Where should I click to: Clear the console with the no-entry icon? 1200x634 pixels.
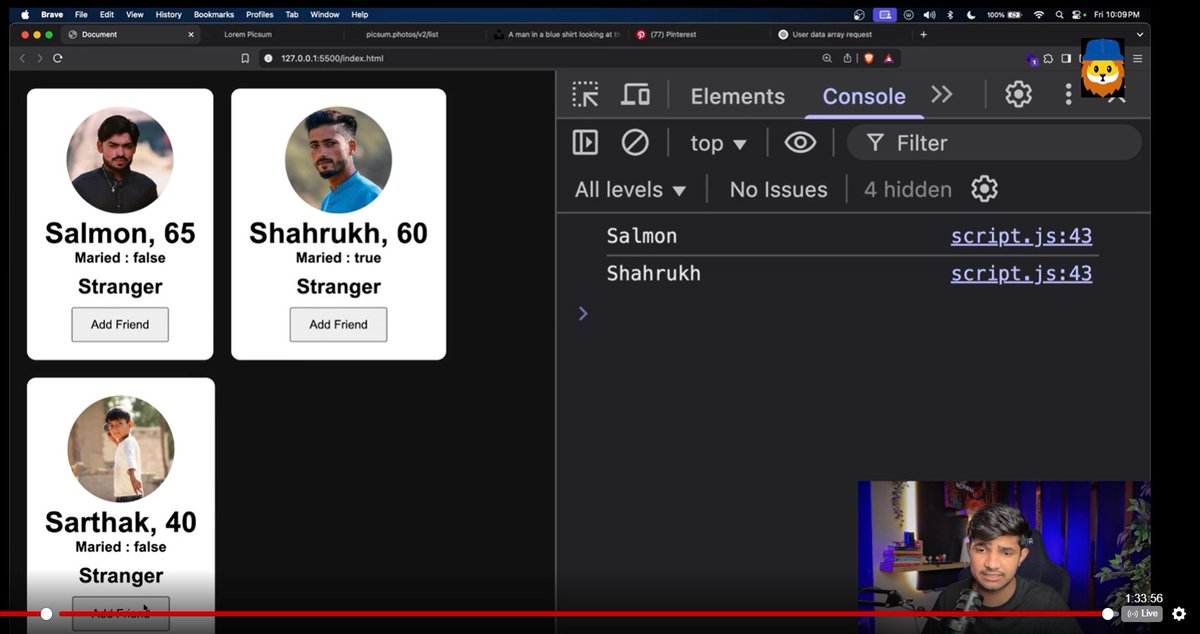(635, 142)
